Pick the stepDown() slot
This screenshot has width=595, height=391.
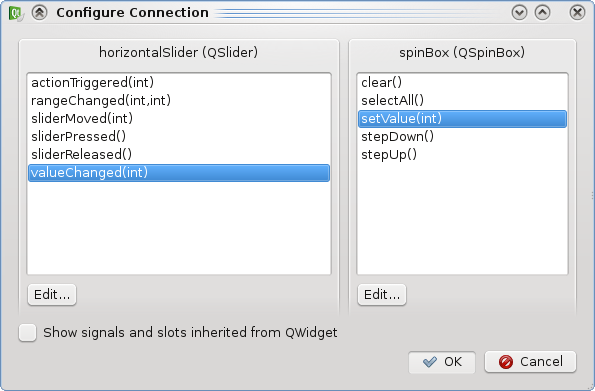click(x=462, y=136)
